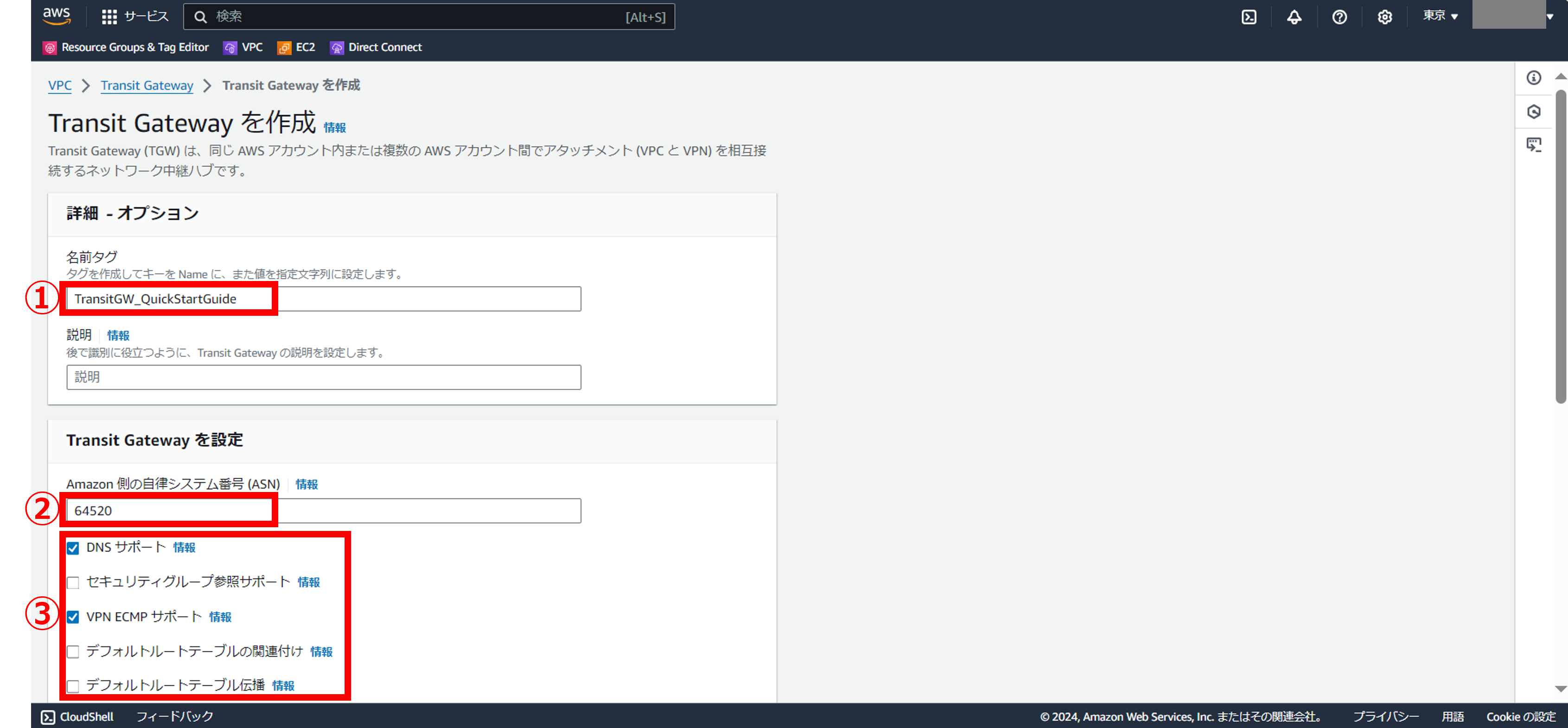This screenshot has width=1568, height=728.
Task: Open the EC2 shortcut in favorites bar
Action: click(306, 47)
